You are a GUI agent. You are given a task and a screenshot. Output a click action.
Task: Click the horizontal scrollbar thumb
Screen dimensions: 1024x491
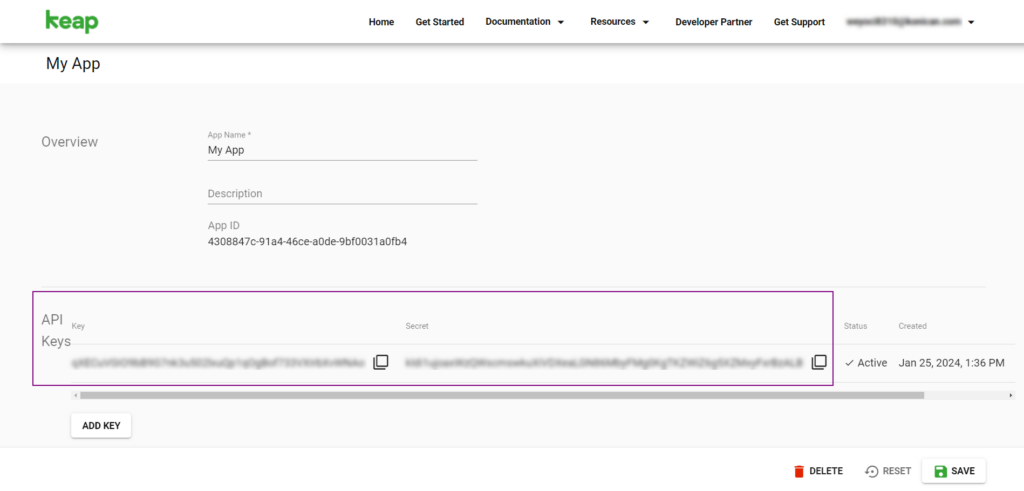[502, 395]
